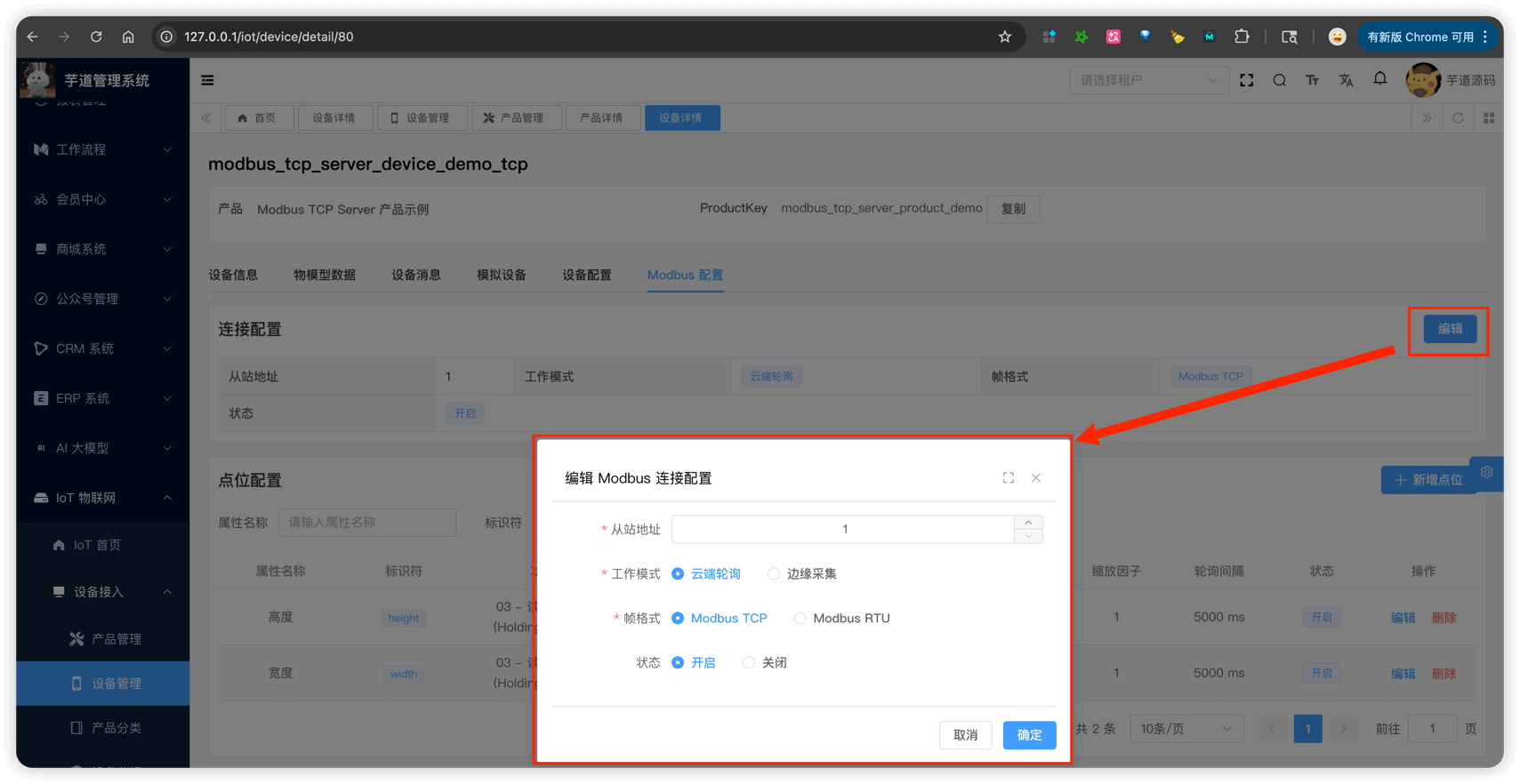
Task: Click the refresh icon in tab bar
Action: 1458,117
